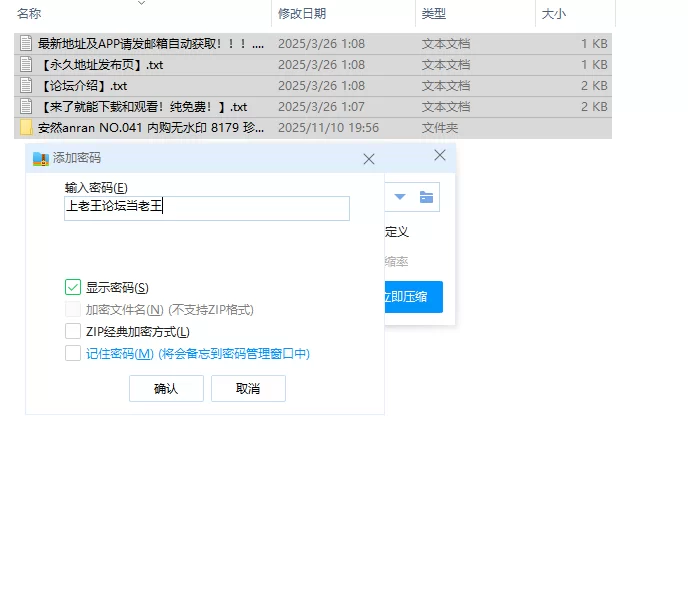
Task: Cancel with the 取消 button
Action: coord(248,388)
